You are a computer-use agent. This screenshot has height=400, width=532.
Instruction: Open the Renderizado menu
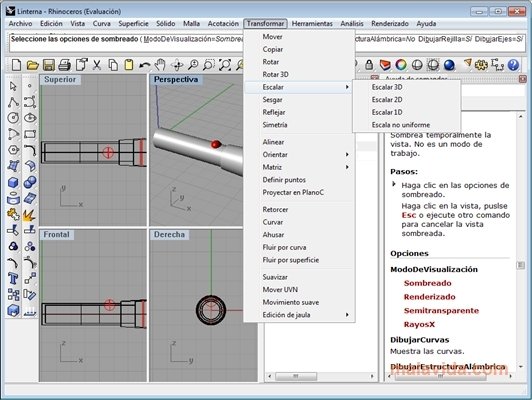coord(390,24)
